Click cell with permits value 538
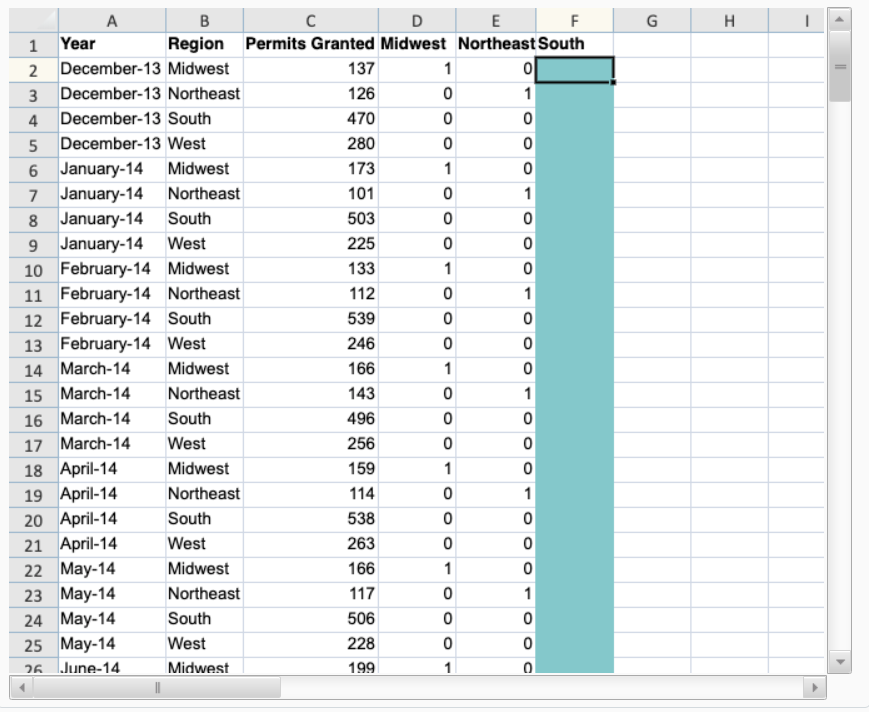 (x=310, y=519)
